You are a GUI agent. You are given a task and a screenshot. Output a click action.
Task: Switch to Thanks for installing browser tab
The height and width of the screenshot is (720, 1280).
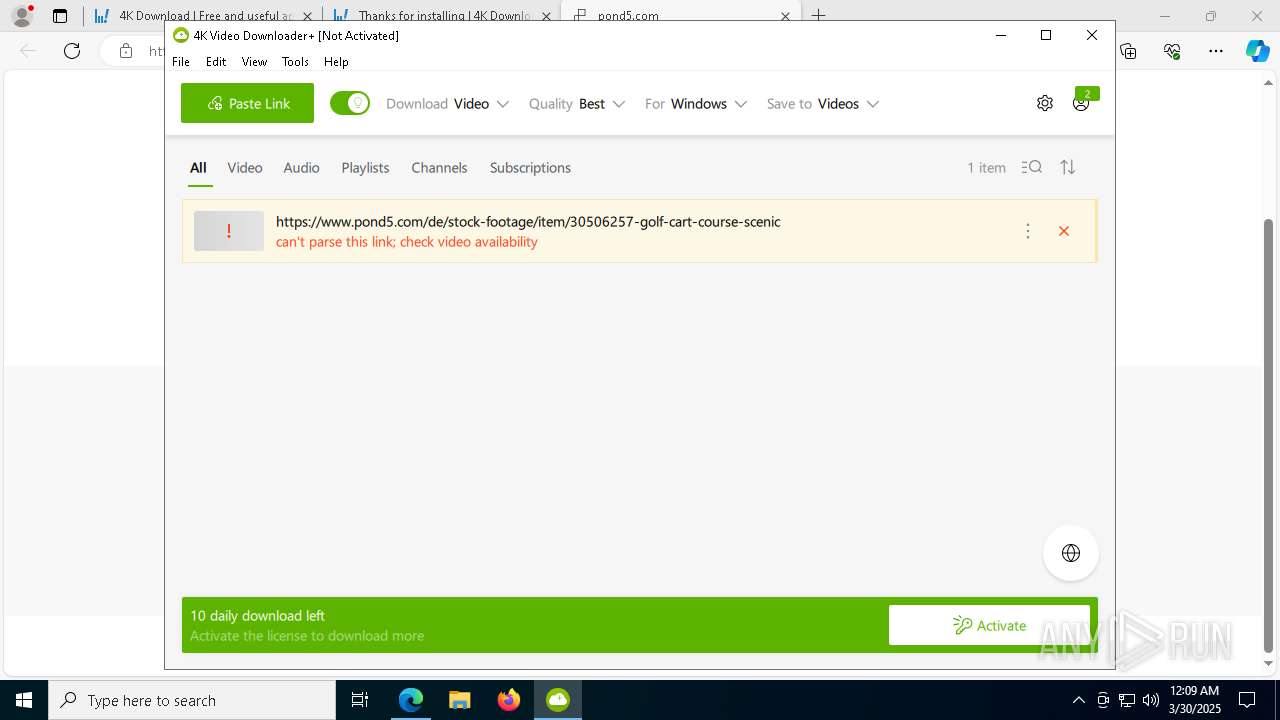pyautogui.click(x=444, y=16)
